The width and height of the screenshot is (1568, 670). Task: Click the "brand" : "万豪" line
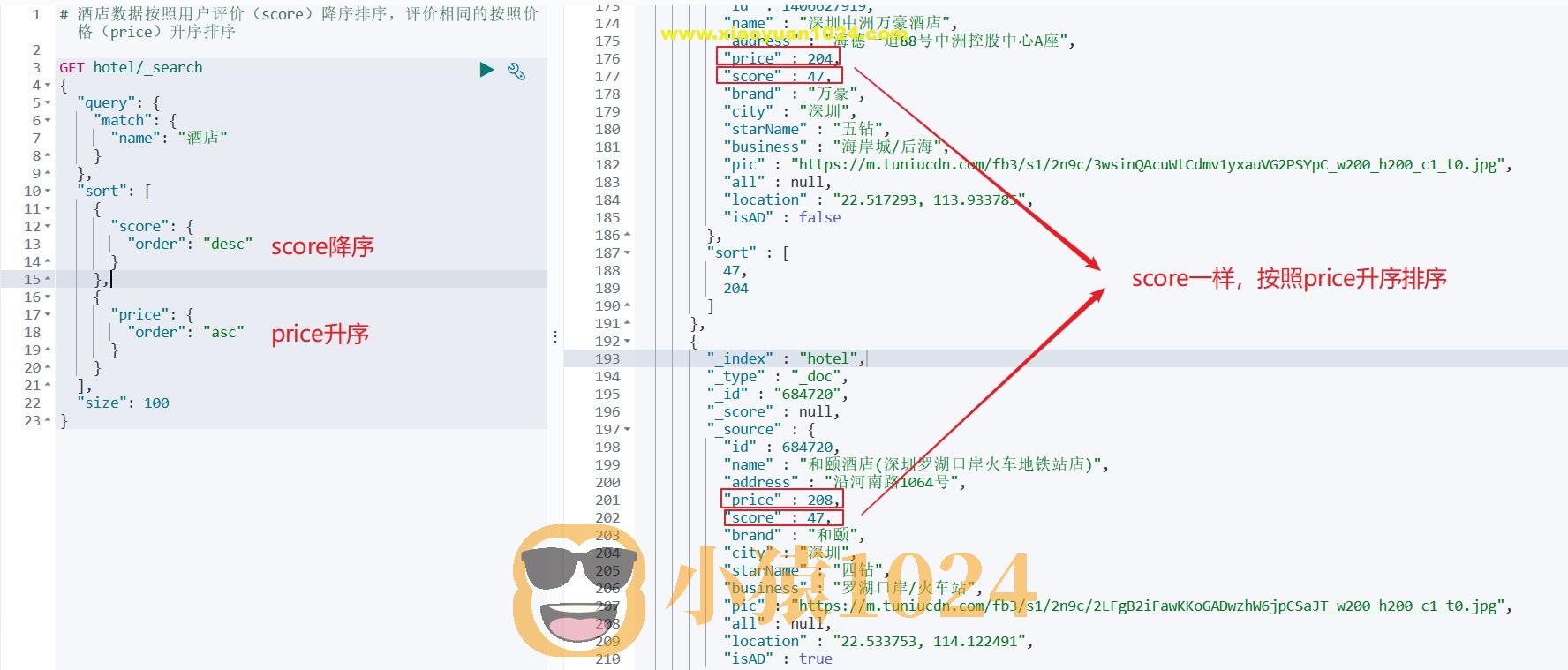pos(794,94)
